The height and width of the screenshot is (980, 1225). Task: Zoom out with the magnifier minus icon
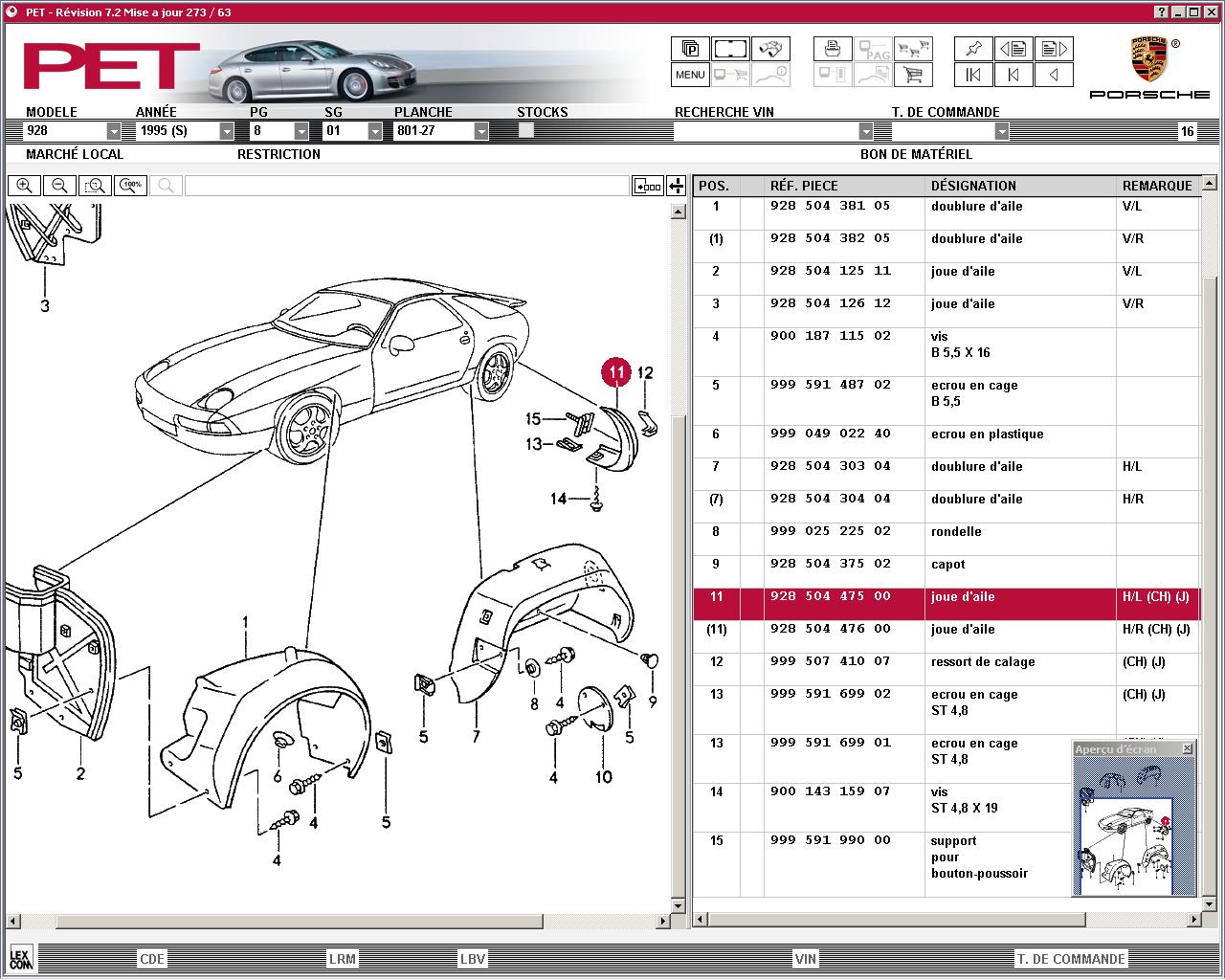pos(59,186)
